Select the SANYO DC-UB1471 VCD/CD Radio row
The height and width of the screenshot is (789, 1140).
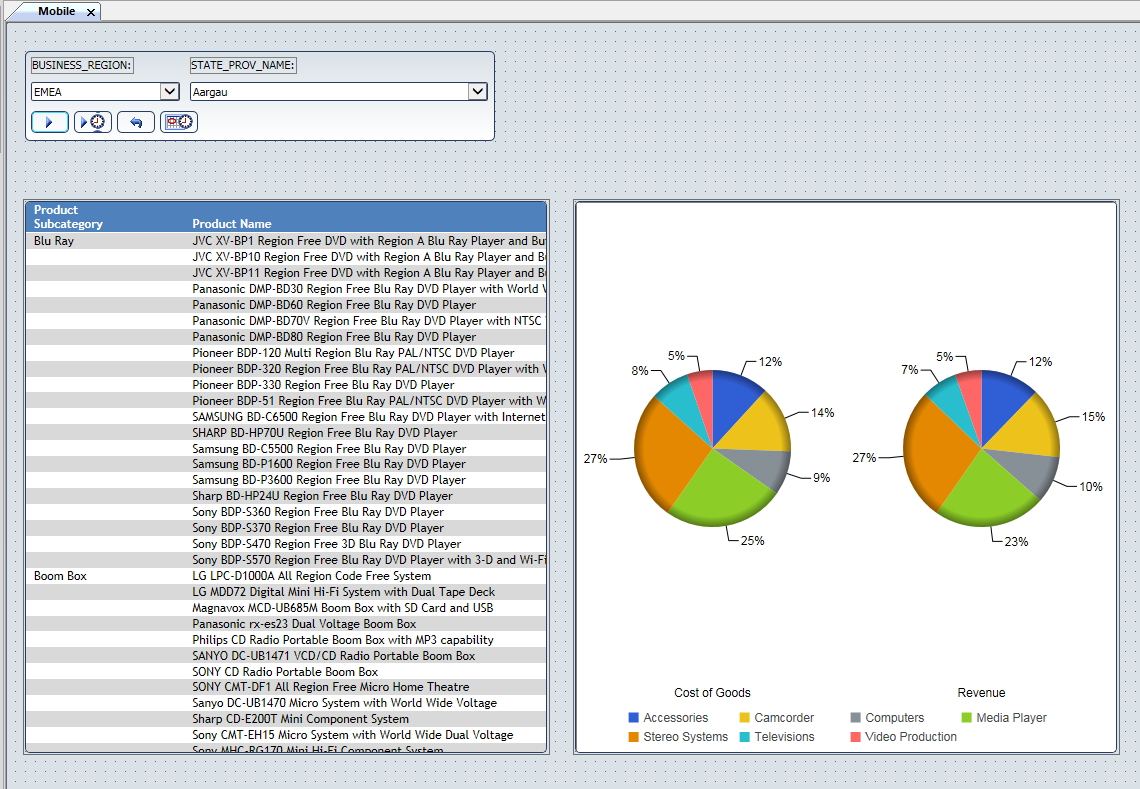(x=286, y=656)
